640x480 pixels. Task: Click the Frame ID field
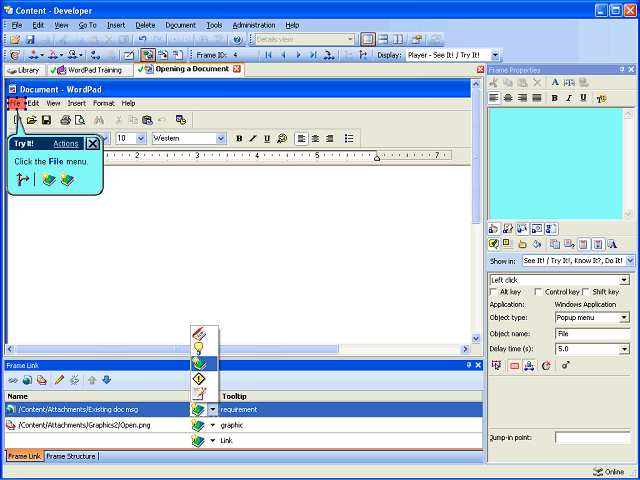coord(246,55)
